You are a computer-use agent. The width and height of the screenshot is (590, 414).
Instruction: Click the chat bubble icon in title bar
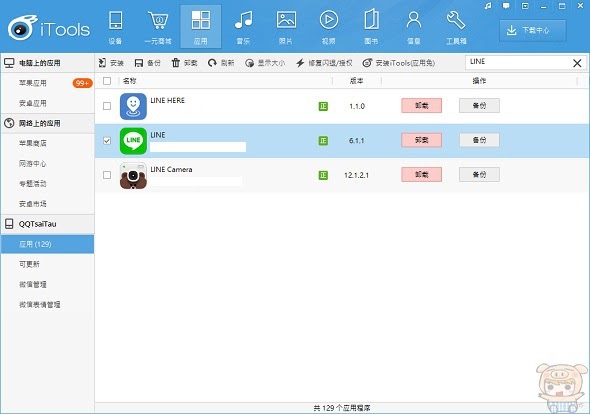(506, 6)
